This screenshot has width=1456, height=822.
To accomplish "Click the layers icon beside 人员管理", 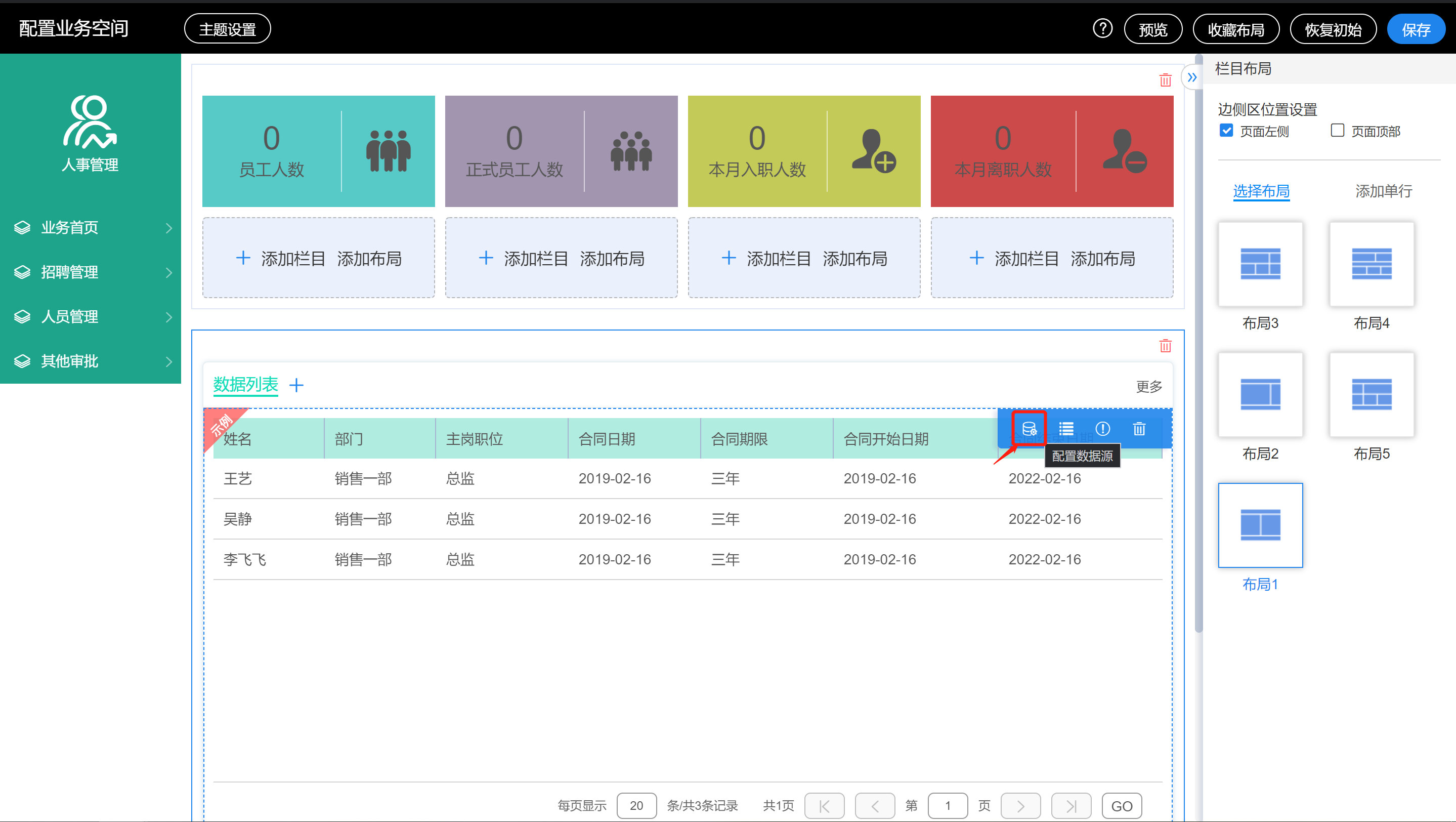I will [x=22, y=316].
